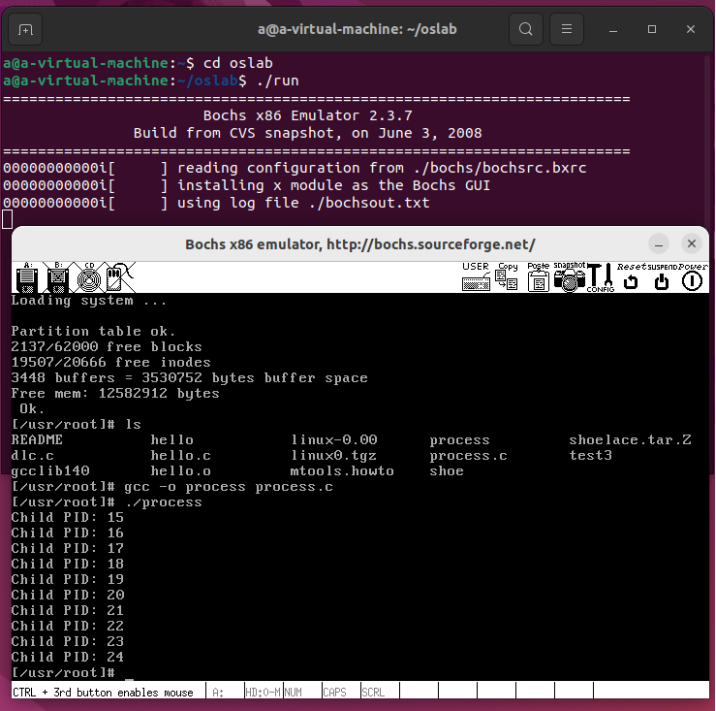Click 'hello.c' in the file listing
Viewport: 716px width, 711px height.
[180, 456]
